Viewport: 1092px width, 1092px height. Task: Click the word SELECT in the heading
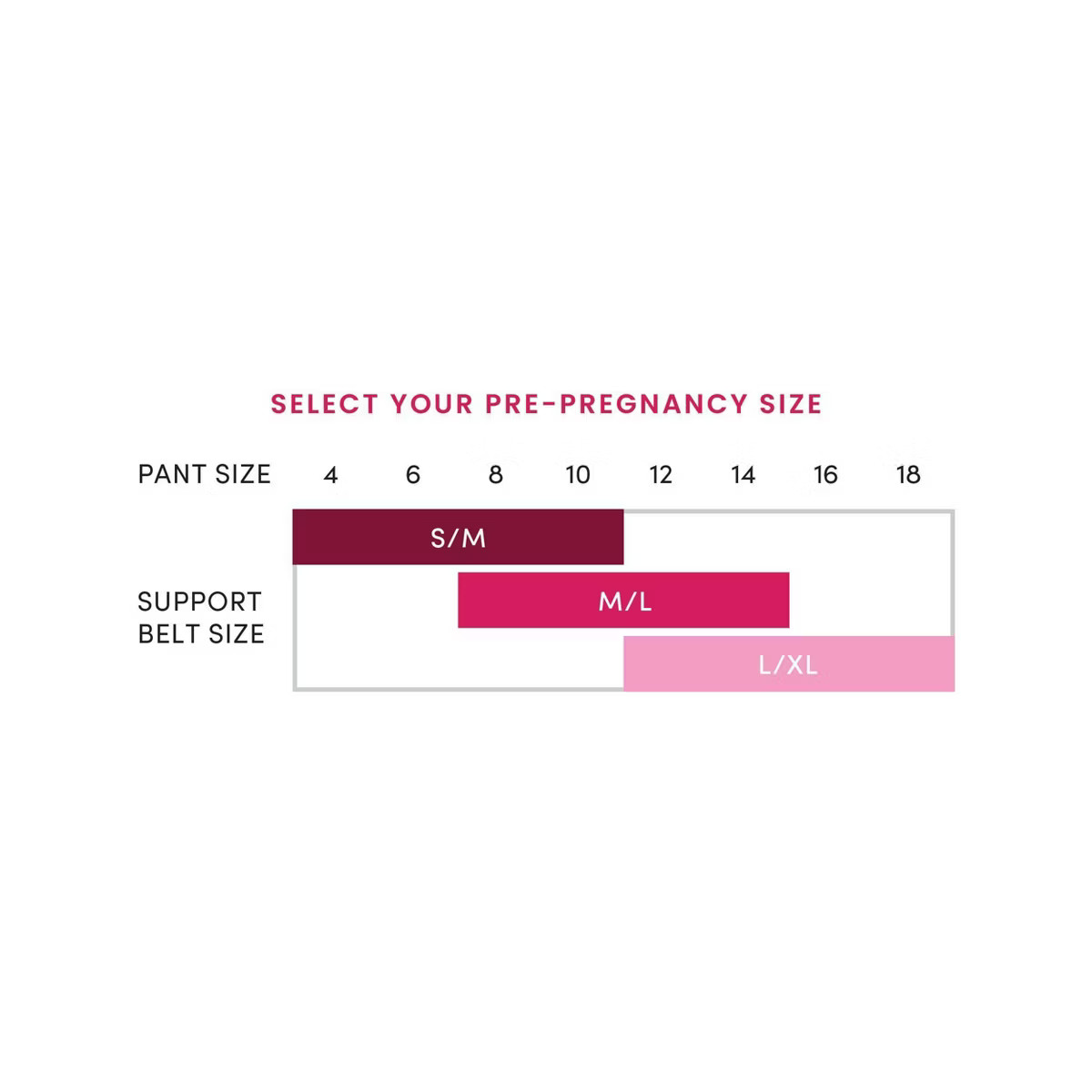pos(323,404)
